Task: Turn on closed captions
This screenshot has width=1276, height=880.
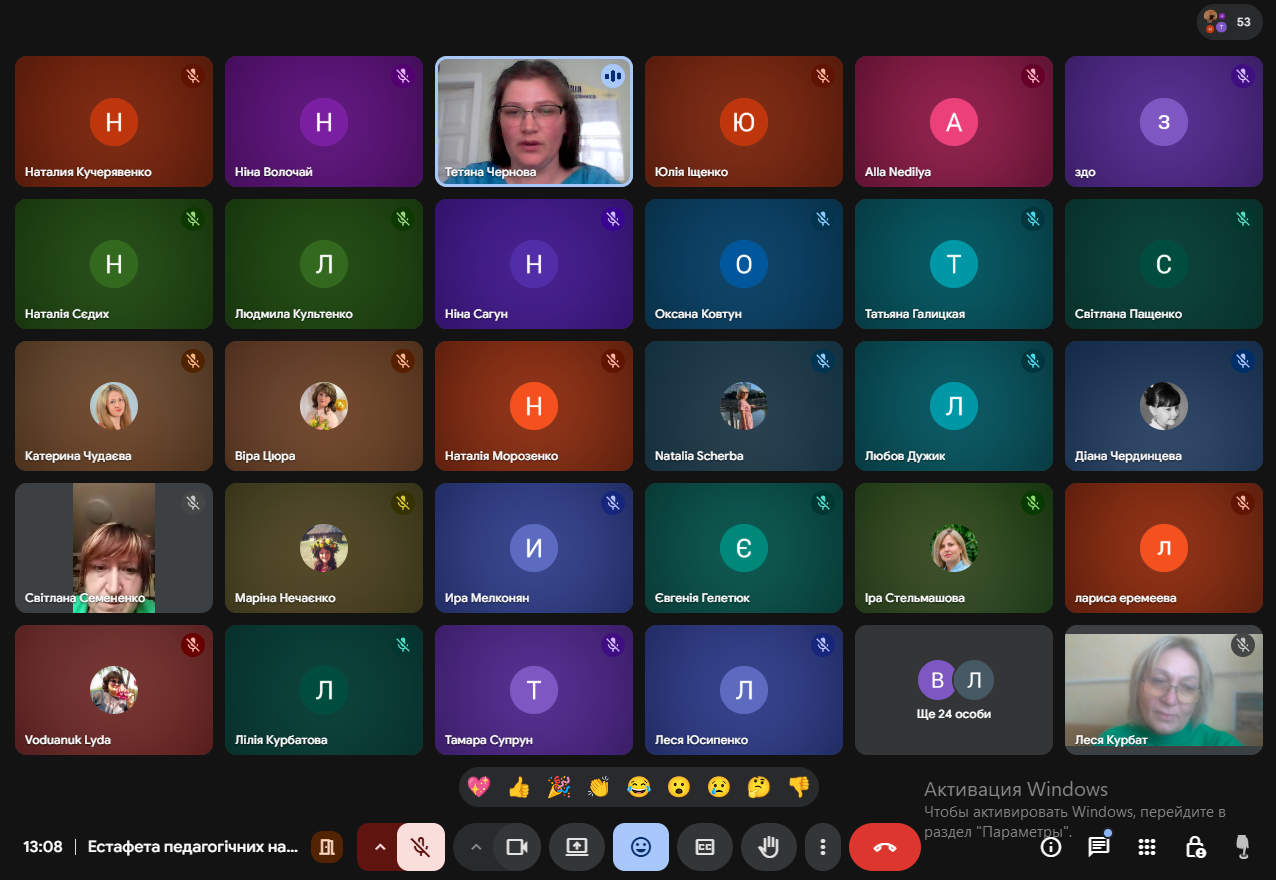Action: click(x=705, y=847)
